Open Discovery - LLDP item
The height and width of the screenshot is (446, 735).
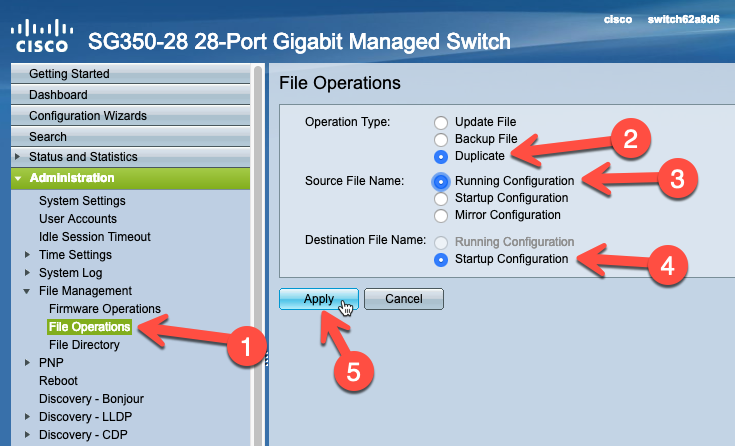[85, 416]
